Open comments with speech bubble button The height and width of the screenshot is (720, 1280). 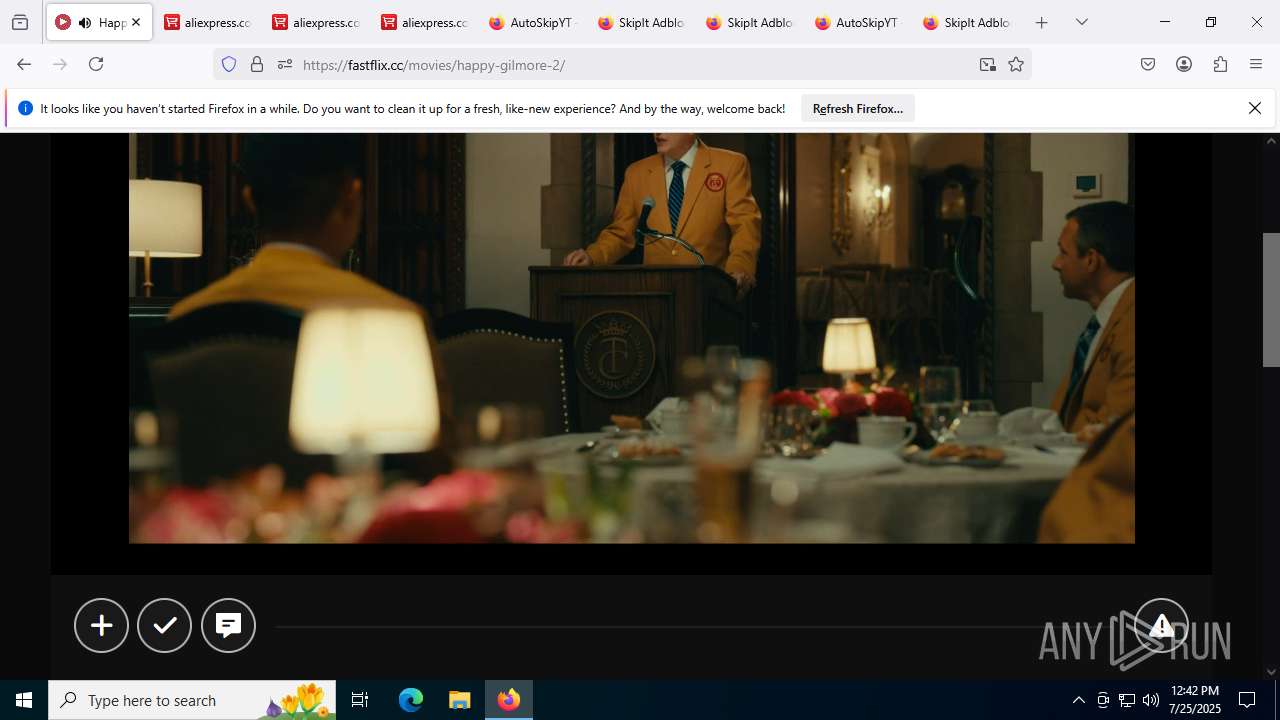[228, 625]
